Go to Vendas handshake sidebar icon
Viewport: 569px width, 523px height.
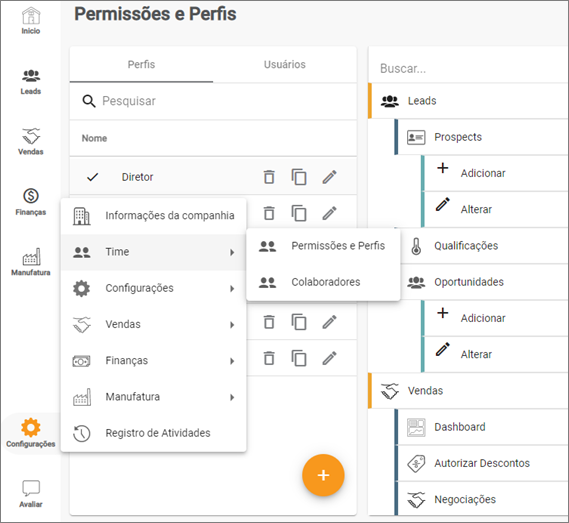[31, 142]
